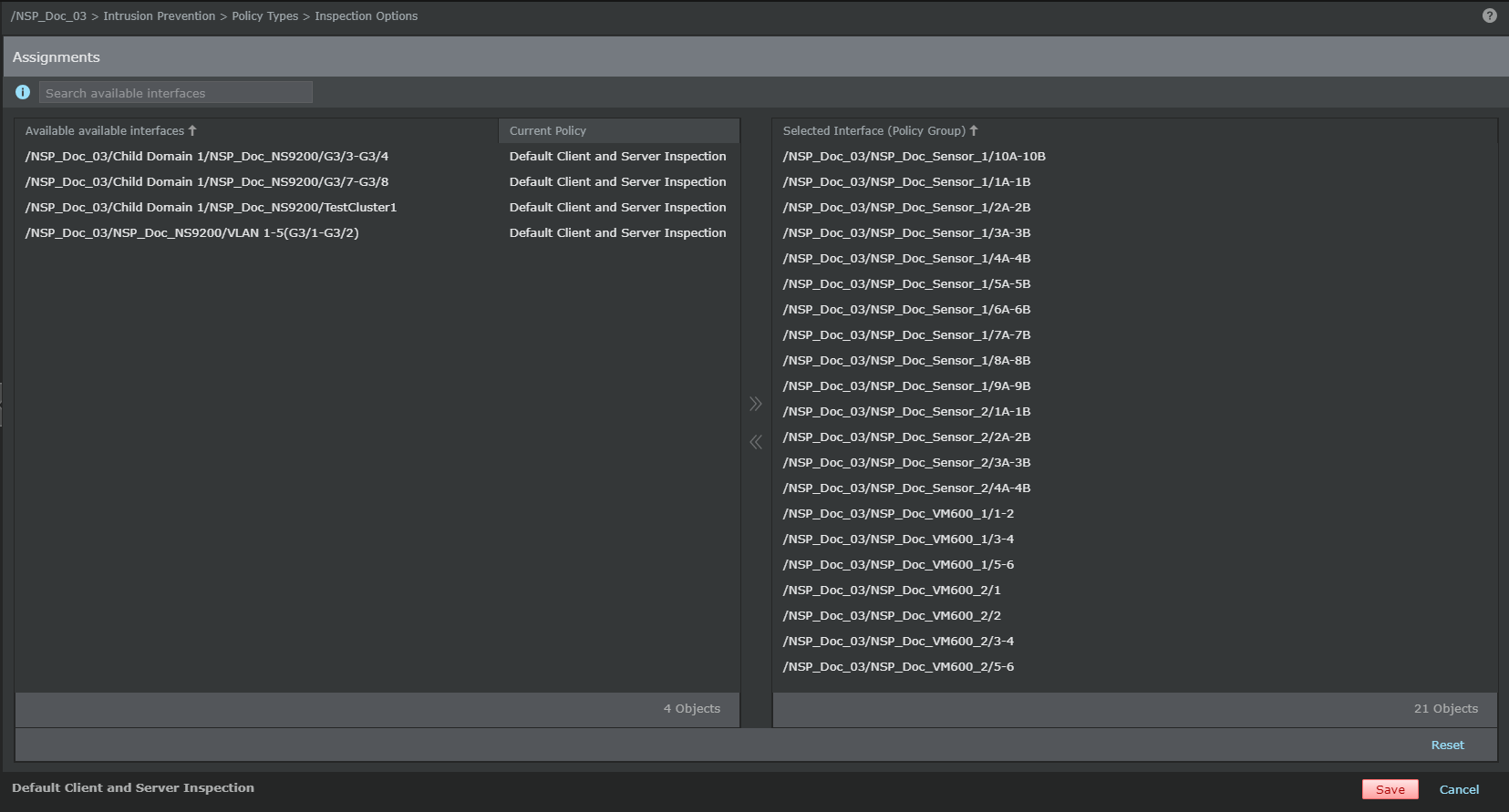Select the NS9200/G3/3-G3/4 available interface
The width and height of the screenshot is (1509, 812).
click(377, 156)
